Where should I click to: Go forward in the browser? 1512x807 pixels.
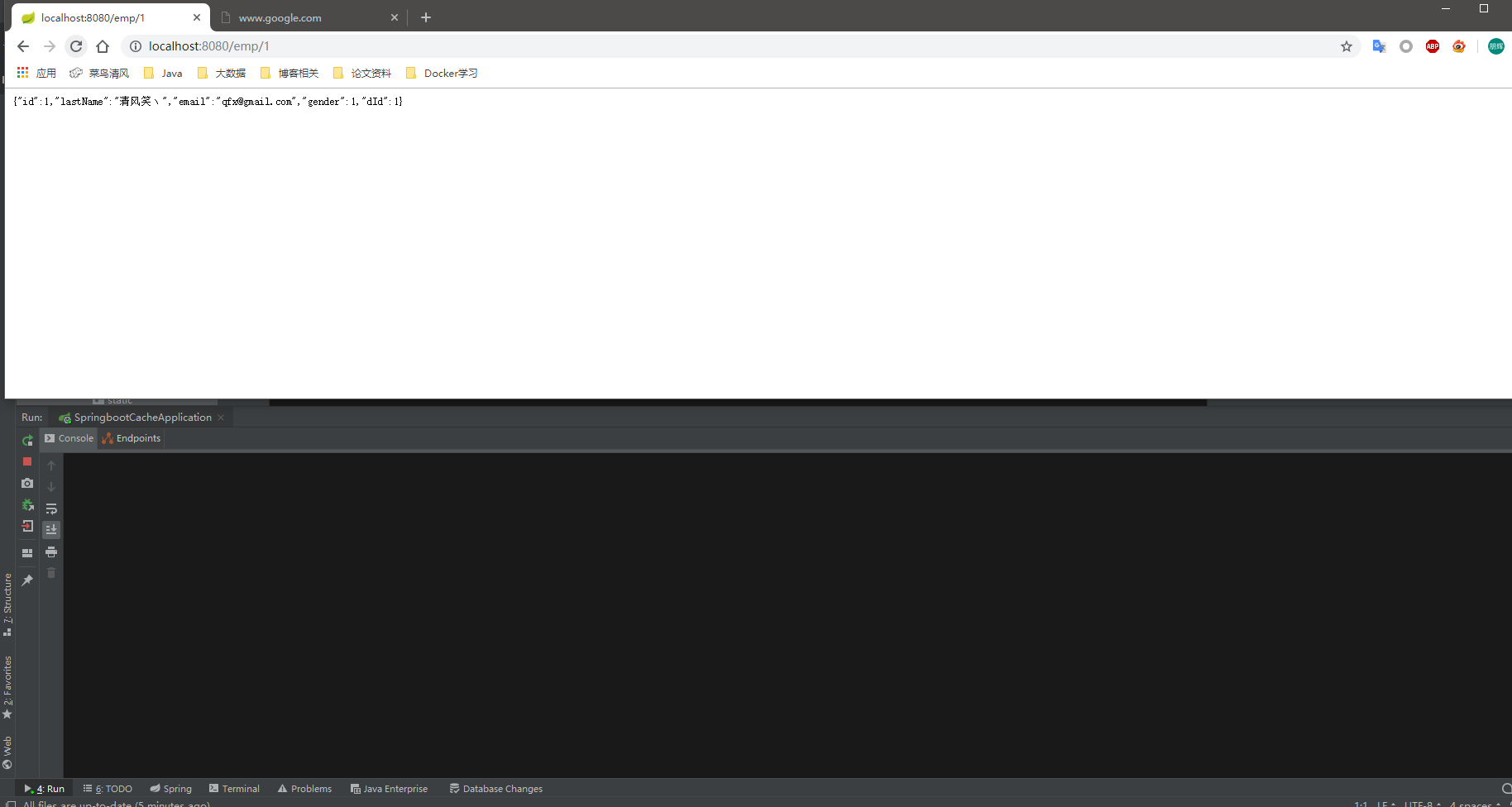pos(50,46)
